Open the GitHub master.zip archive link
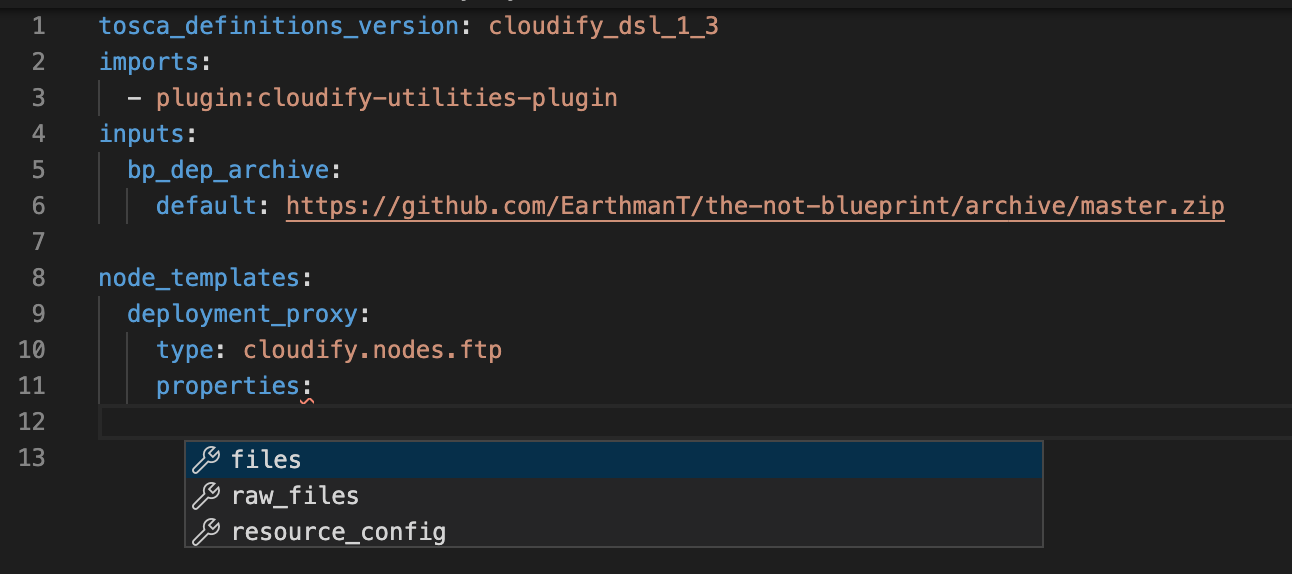 tap(755, 206)
